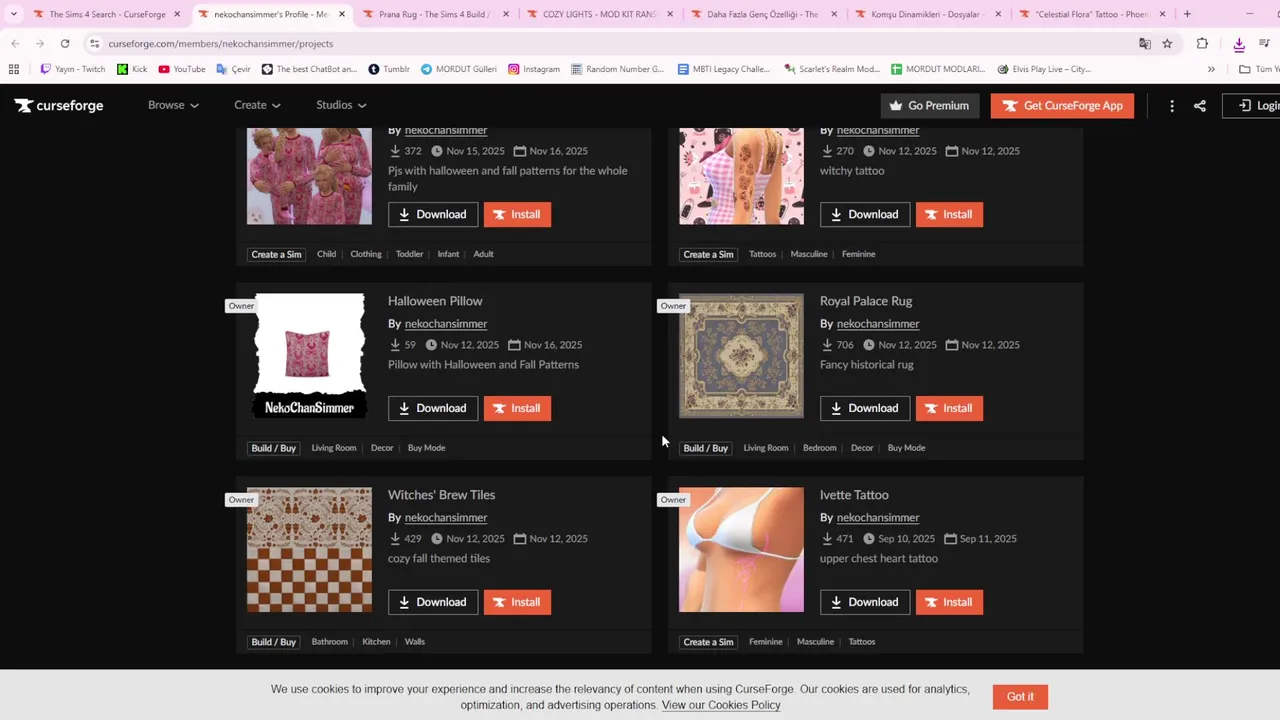Image resolution: width=1280 pixels, height=720 pixels.
Task: Open browser extensions puzzle icon
Action: click(1202, 44)
